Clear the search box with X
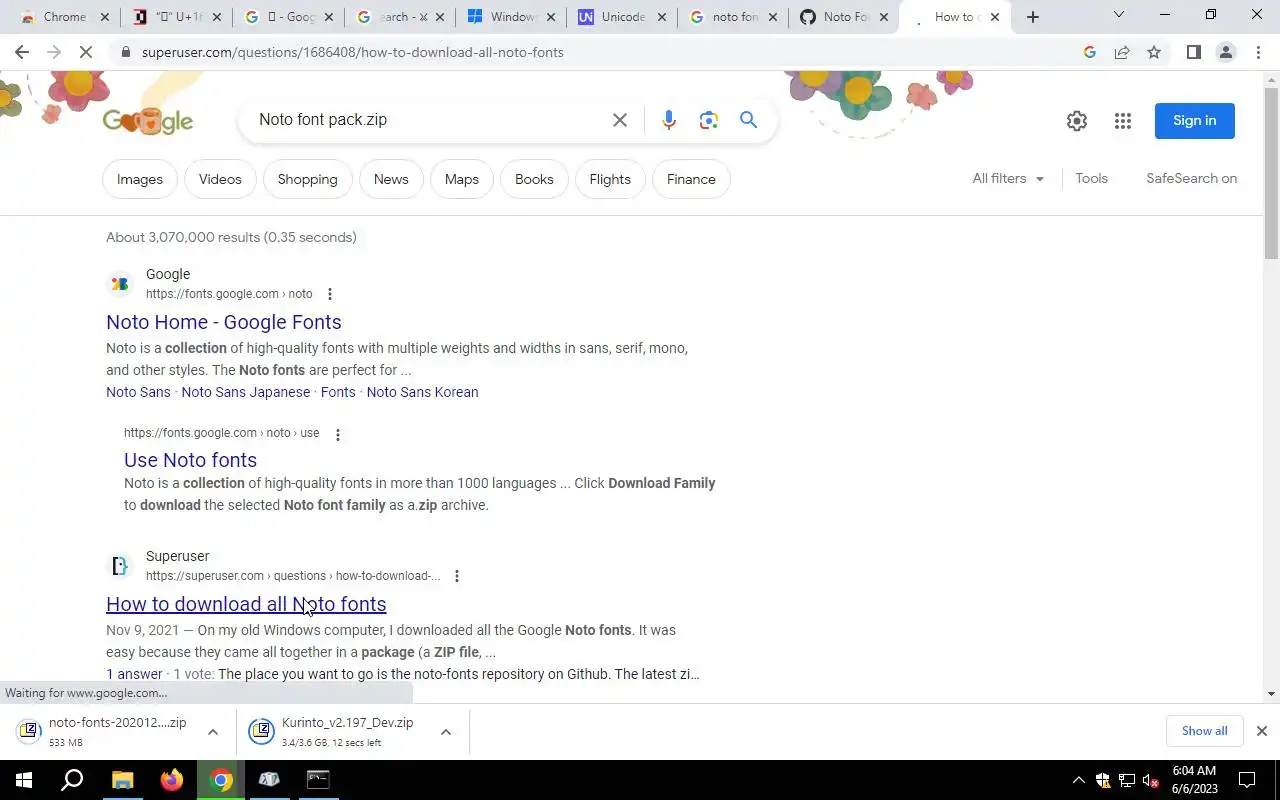This screenshot has width=1280, height=800. tap(620, 120)
